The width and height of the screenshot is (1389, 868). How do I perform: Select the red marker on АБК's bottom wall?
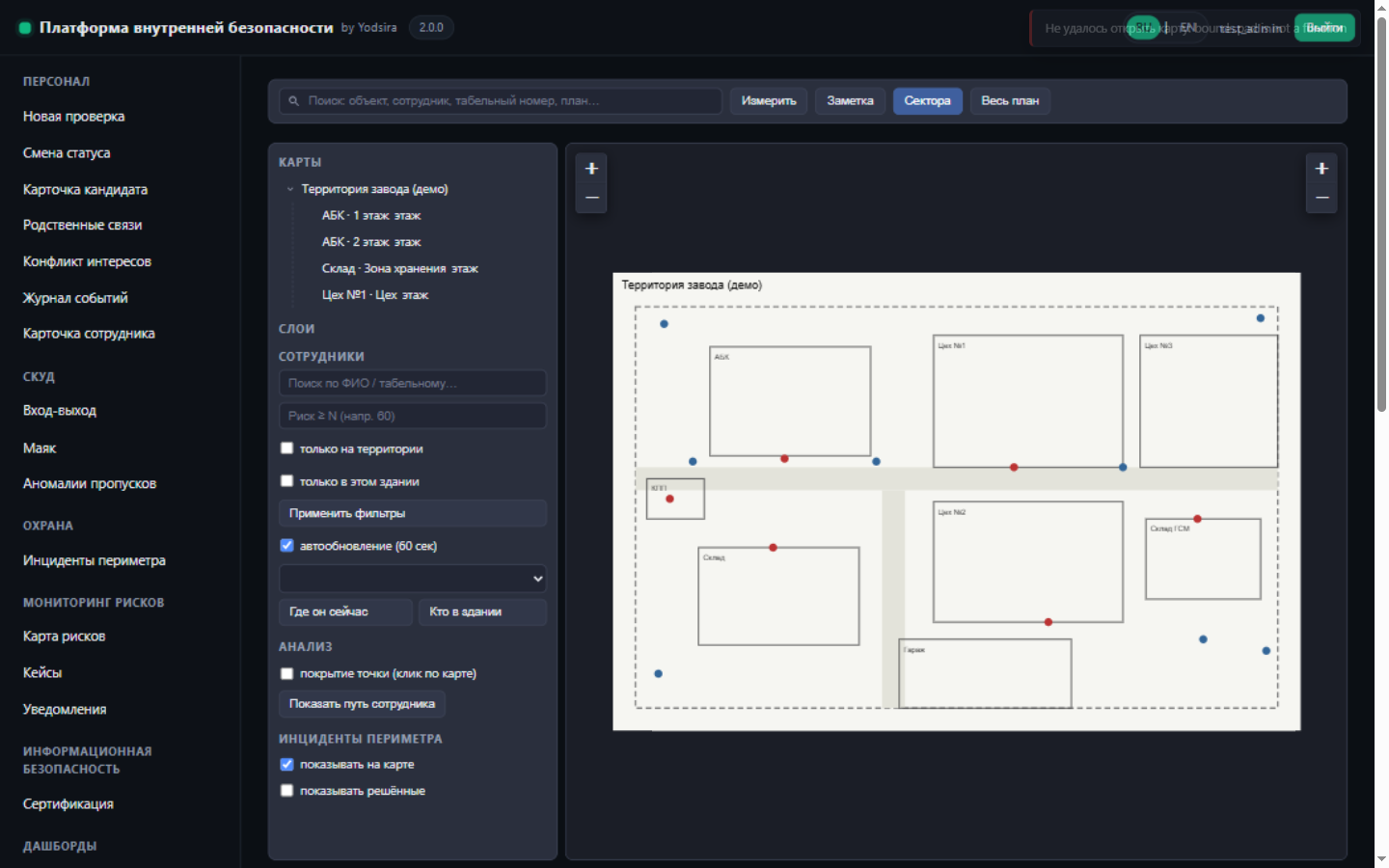click(784, 459)
